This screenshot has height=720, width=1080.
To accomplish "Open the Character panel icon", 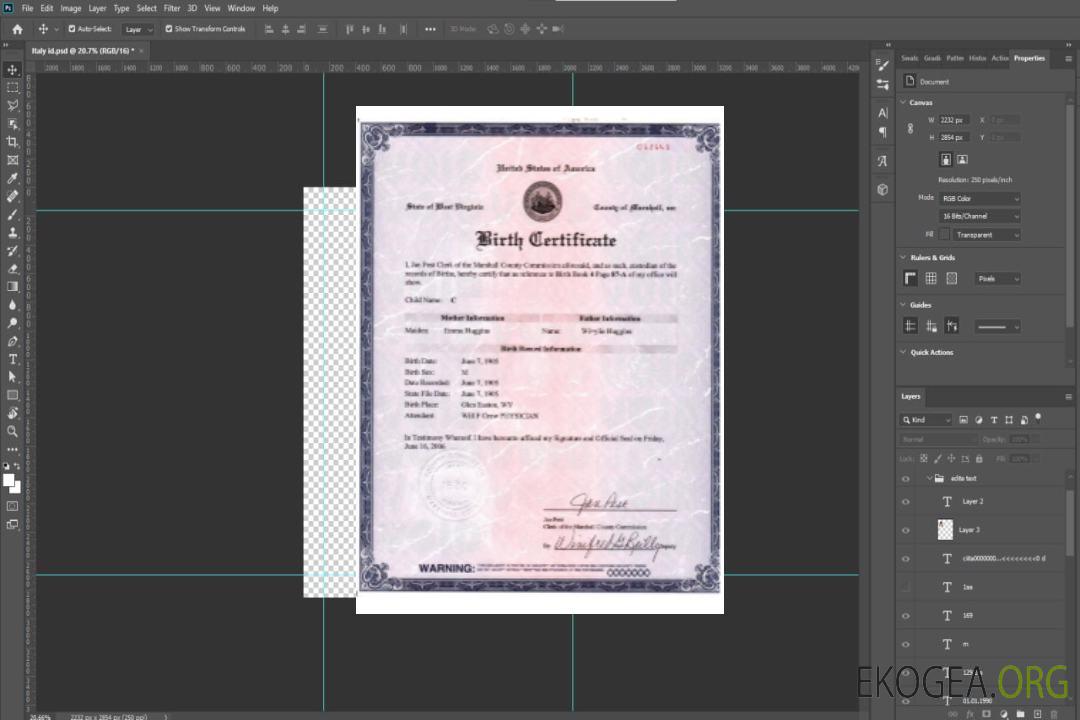I will 882,112.
